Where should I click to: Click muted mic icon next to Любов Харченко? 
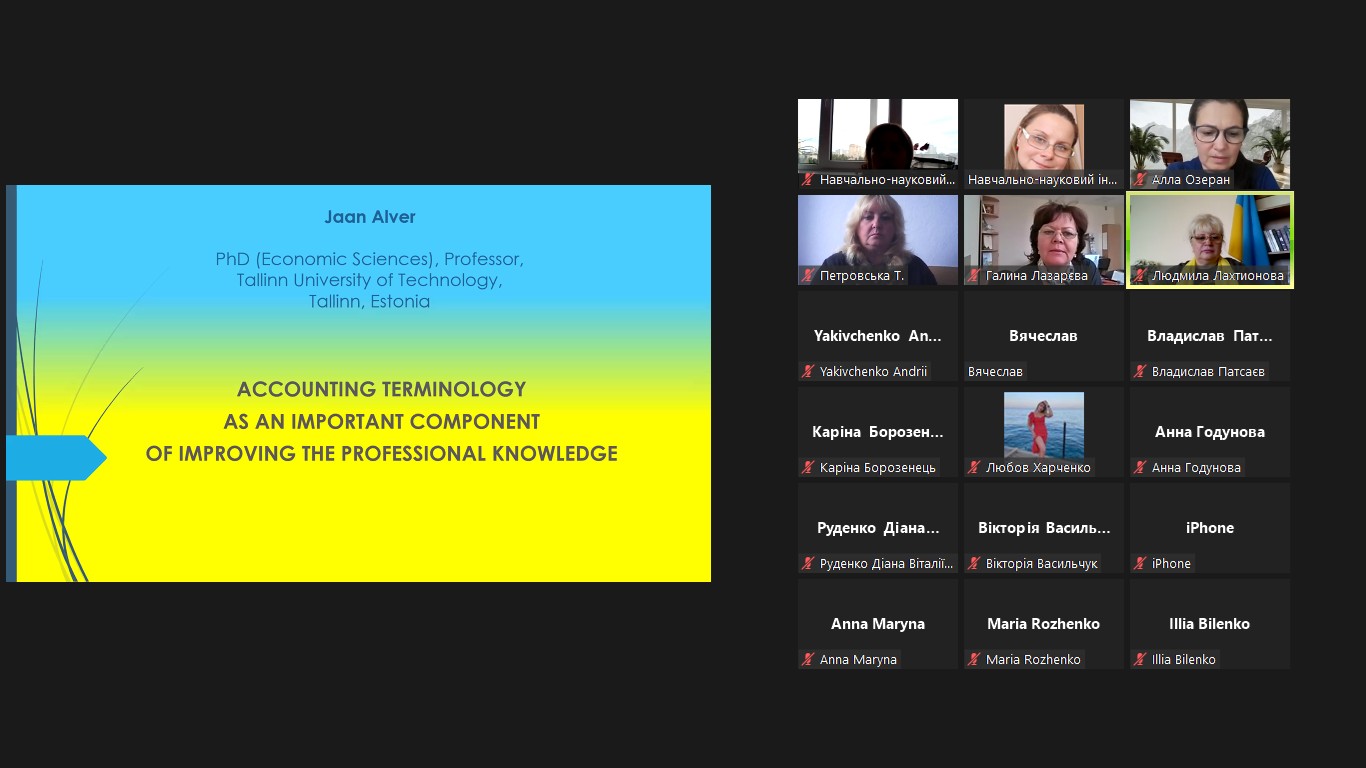tap(974, 468)
